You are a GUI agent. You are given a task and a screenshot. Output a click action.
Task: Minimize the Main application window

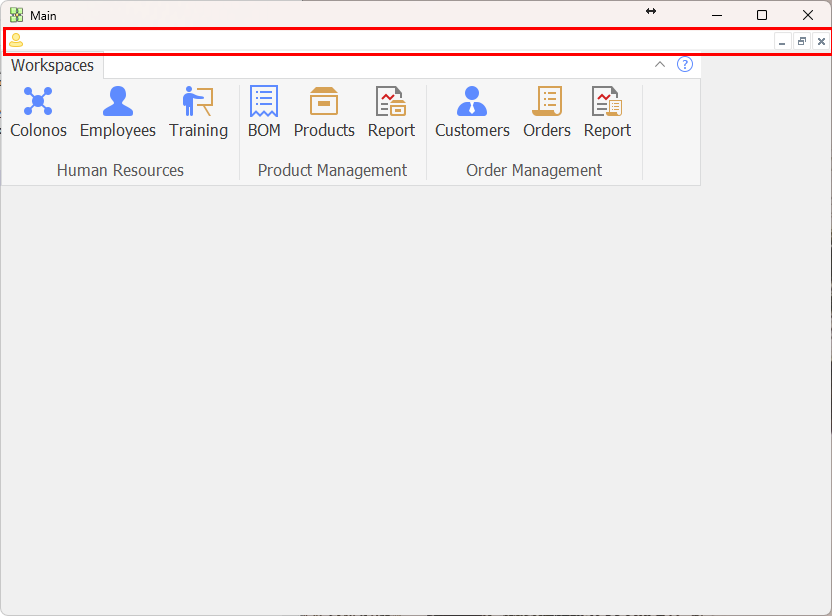(716, 15)
